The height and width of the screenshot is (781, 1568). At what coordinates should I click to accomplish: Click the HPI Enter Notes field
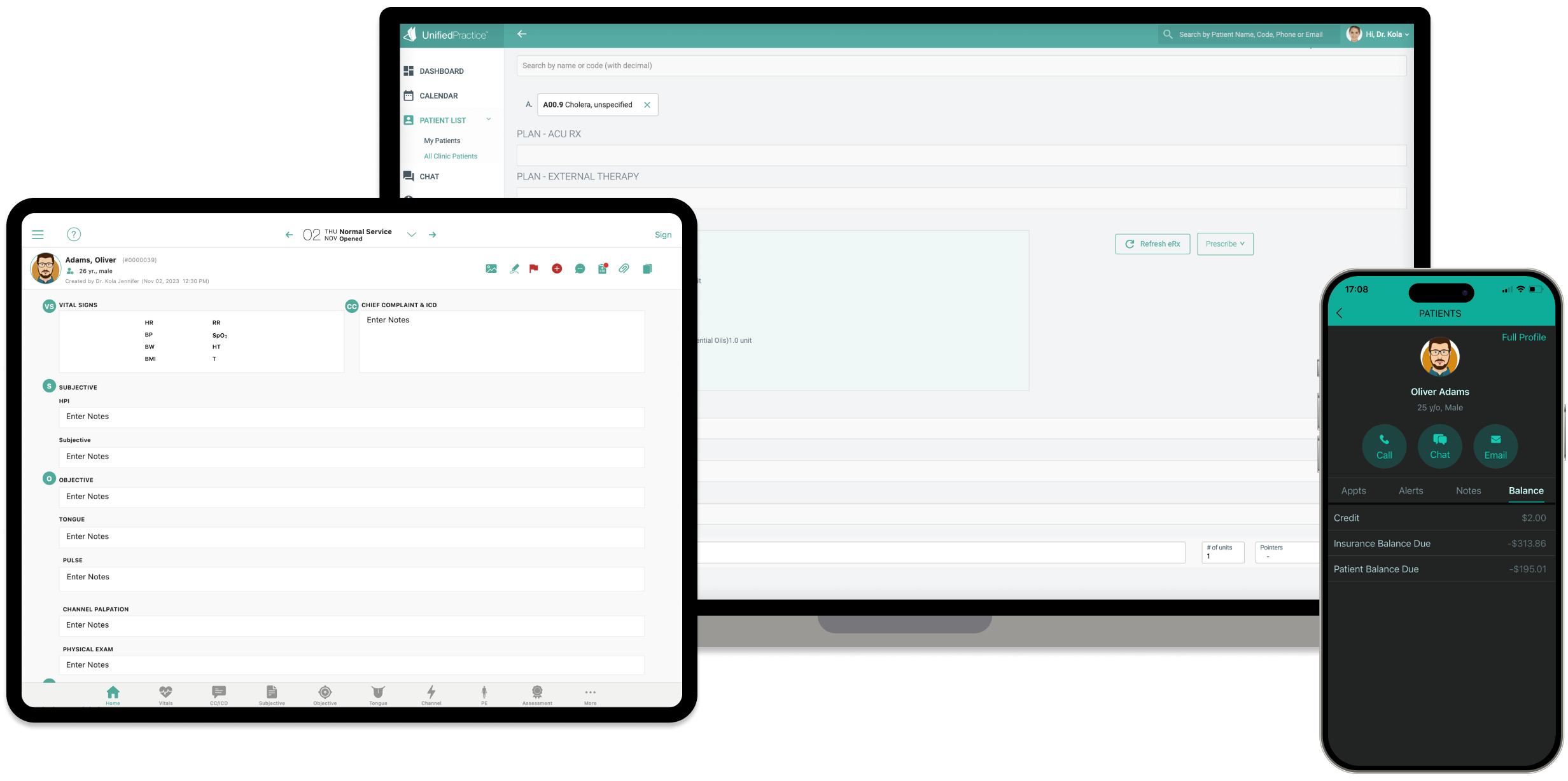(351, 417)
